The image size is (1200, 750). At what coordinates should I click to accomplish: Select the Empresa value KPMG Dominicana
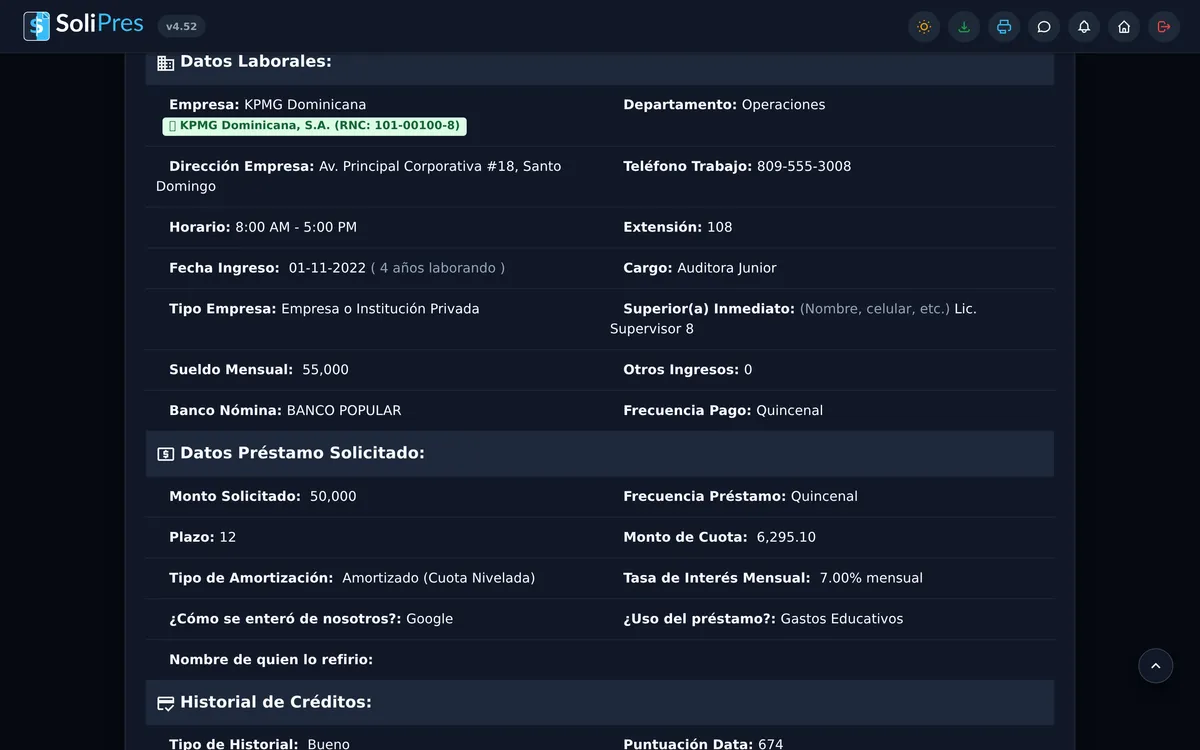pos(305,105)
